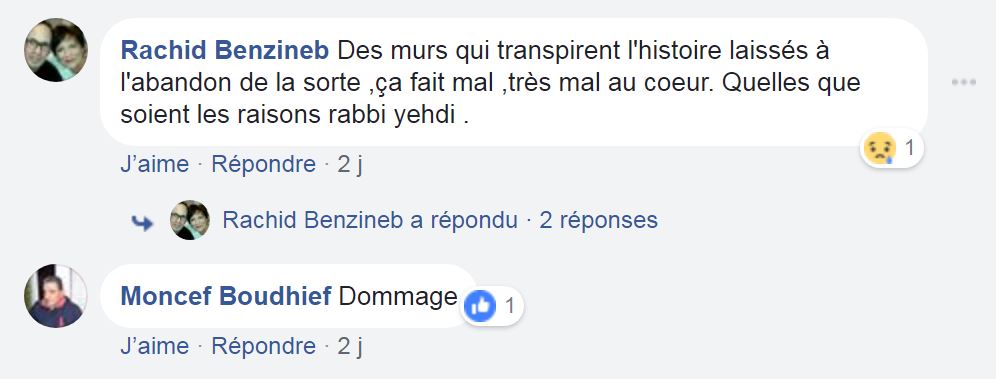Click the small Rachid avatar in replies row
This screenshot has height=379, width=996.
tap(190, 220)
